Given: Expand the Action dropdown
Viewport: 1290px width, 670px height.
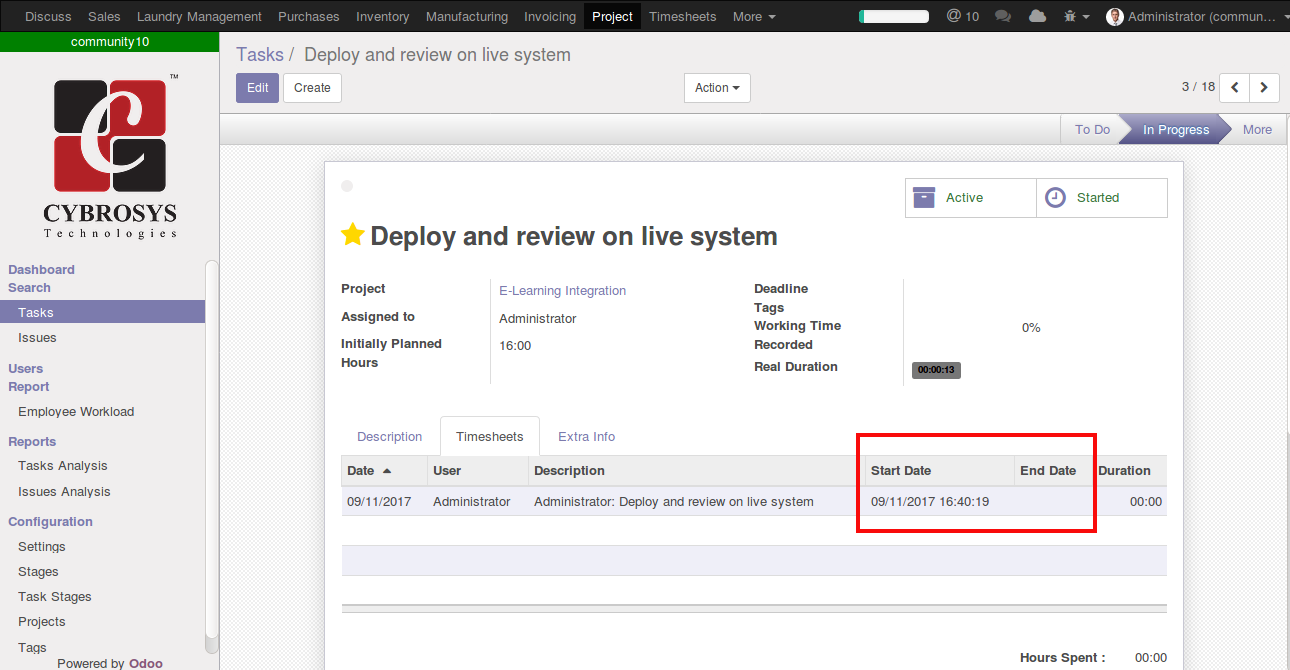Looking at the screenshot, I should point(717,88).
